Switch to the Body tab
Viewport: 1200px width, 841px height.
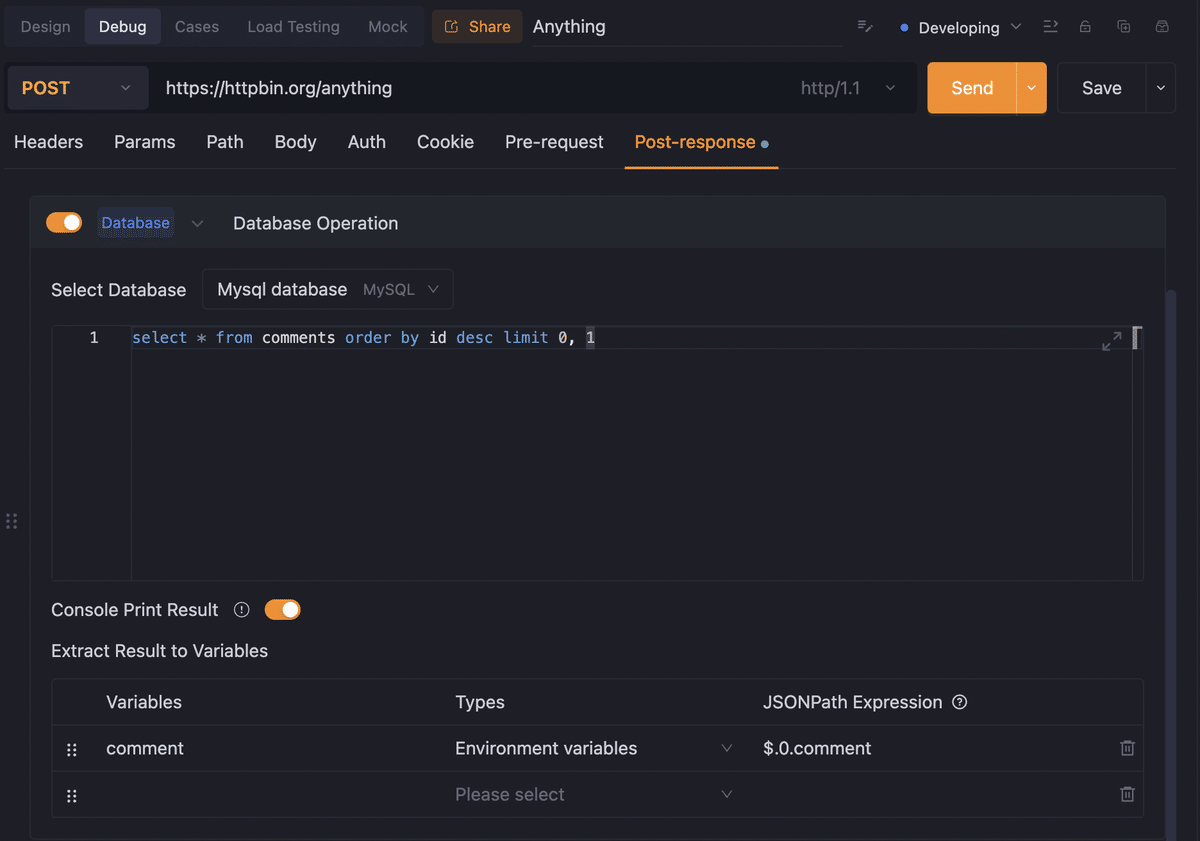point(295,142)
